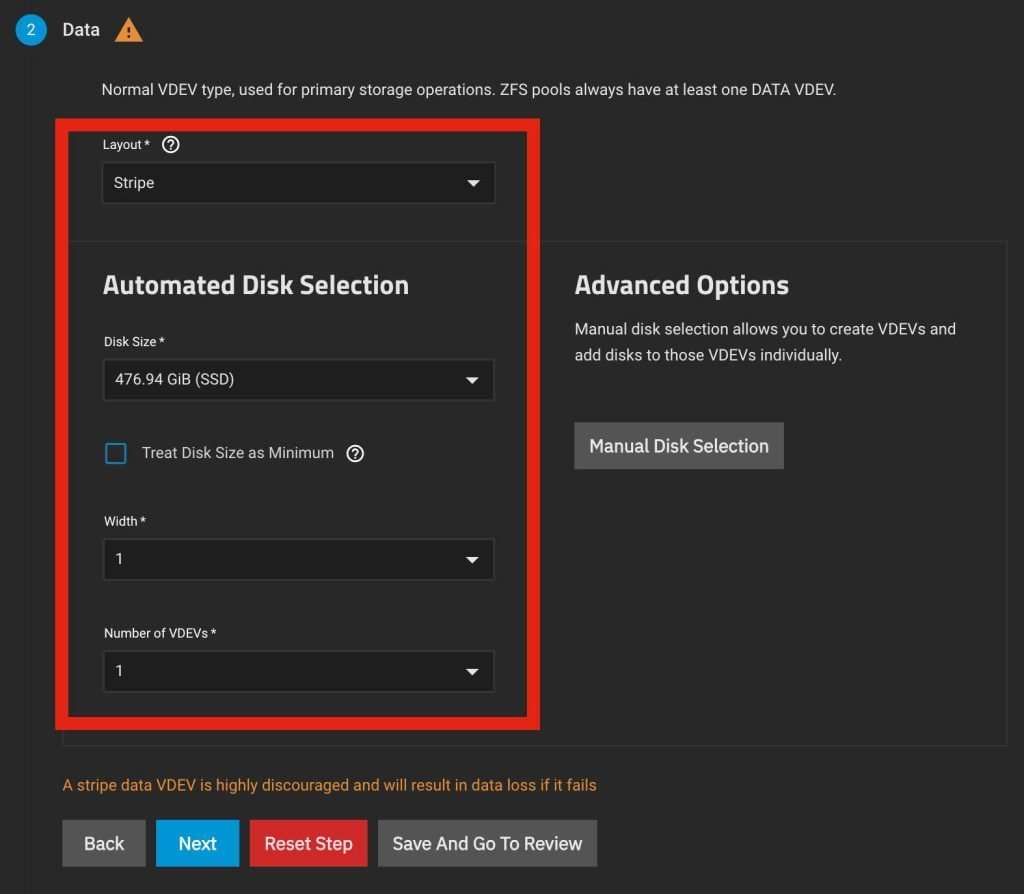Click the step 2 number circle
The width and height of the screenshot is (1024, 894).
pyautogui.click(x=30, y=30)
